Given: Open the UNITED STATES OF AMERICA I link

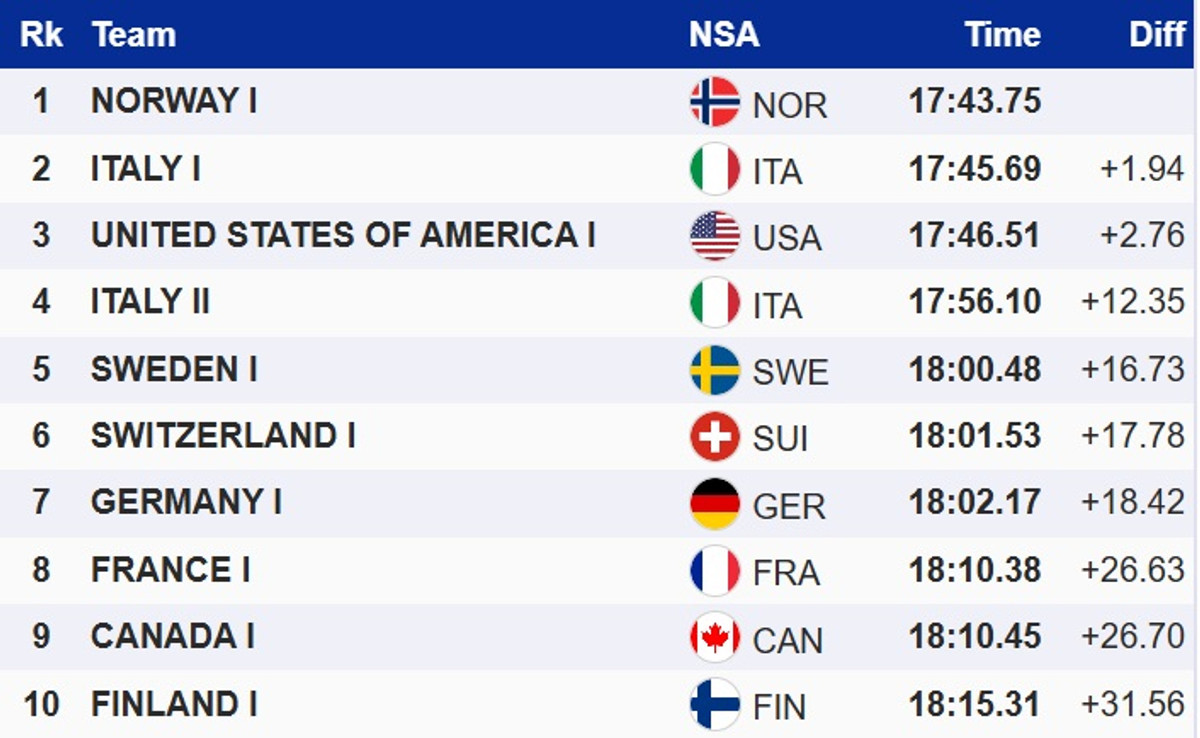Looking at the screenshot, I should coord(343,235).
